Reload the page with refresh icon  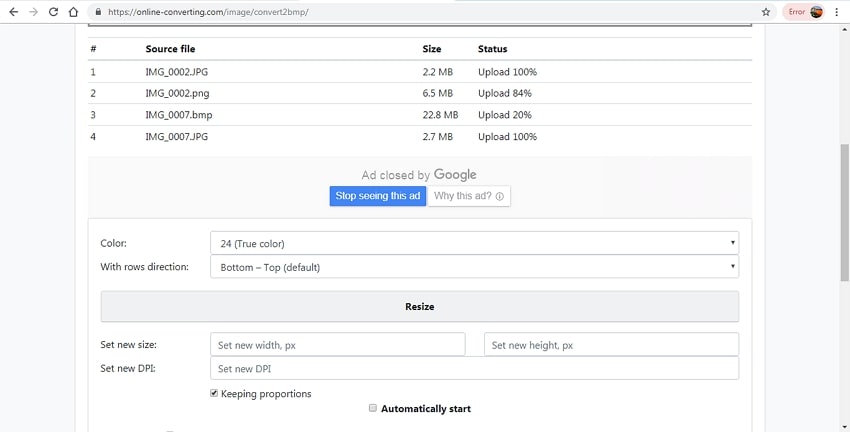pyautogui.click(x=53, y=12)
